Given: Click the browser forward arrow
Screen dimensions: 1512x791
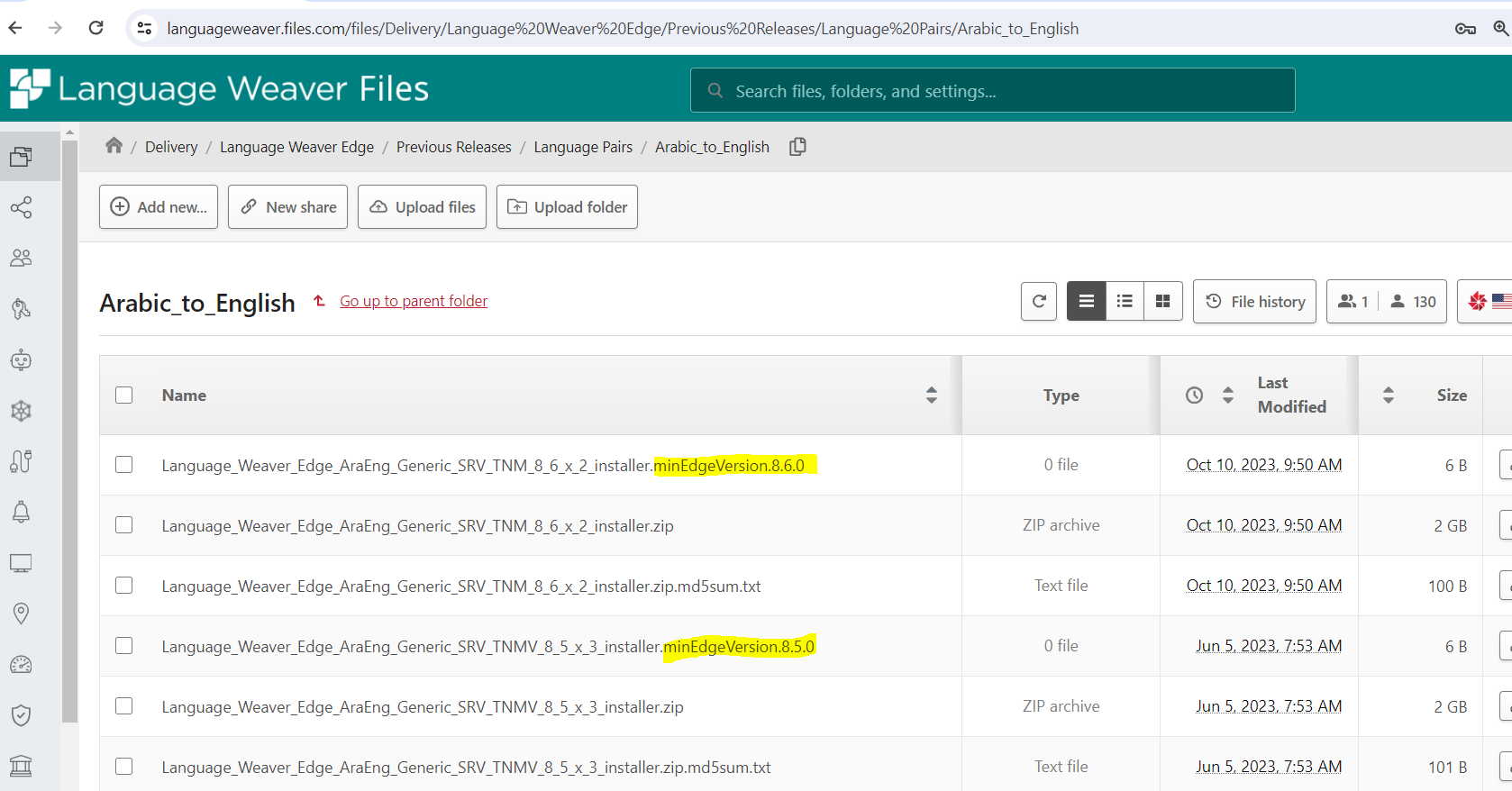Looking at the screenshot, I should click(x=55, y=28).
